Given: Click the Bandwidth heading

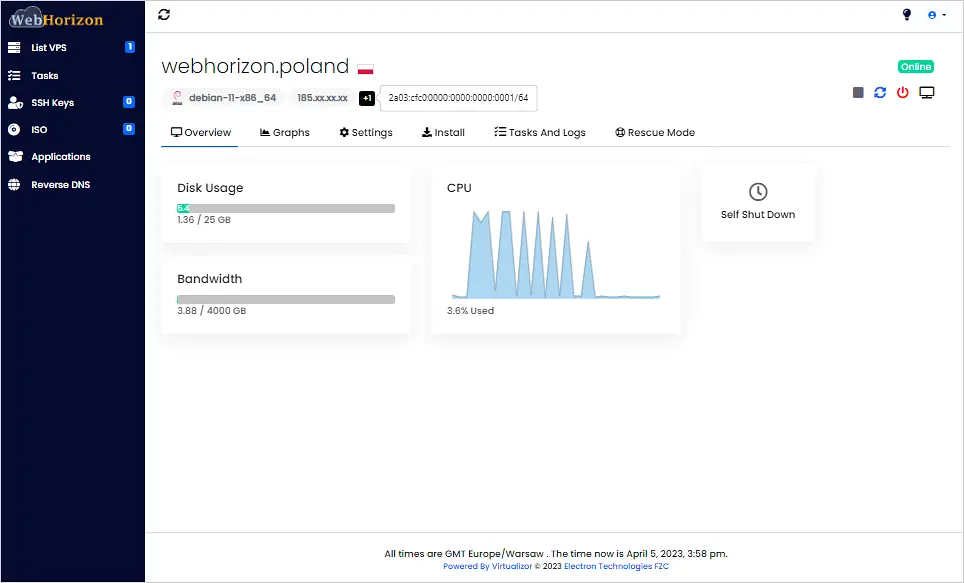Looking at the screenshot, I should [210, 279].
